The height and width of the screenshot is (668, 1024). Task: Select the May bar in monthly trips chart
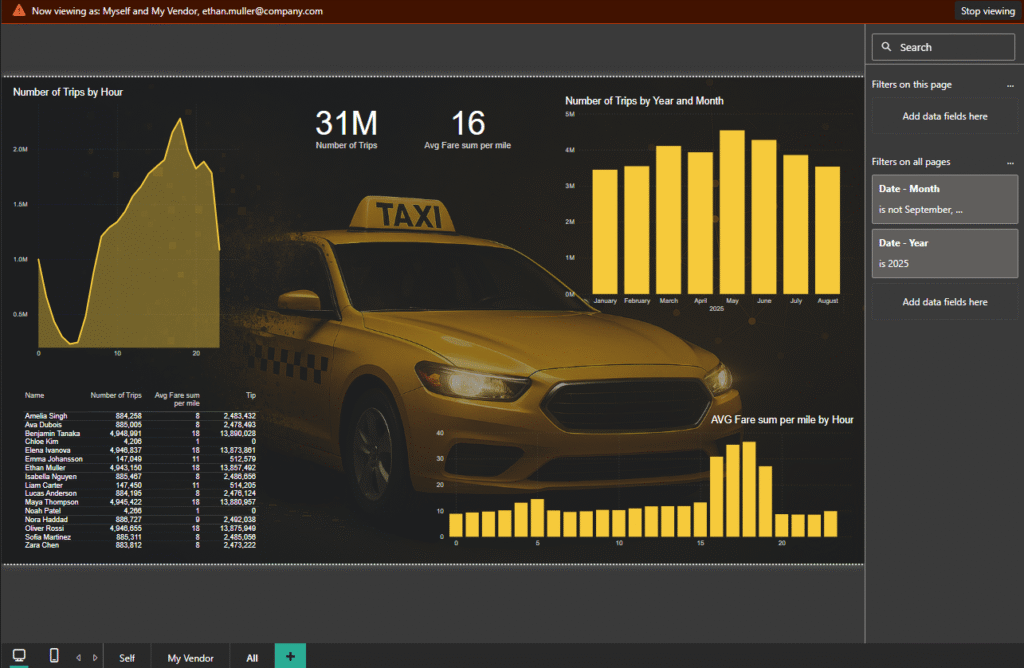pos(732,212)
